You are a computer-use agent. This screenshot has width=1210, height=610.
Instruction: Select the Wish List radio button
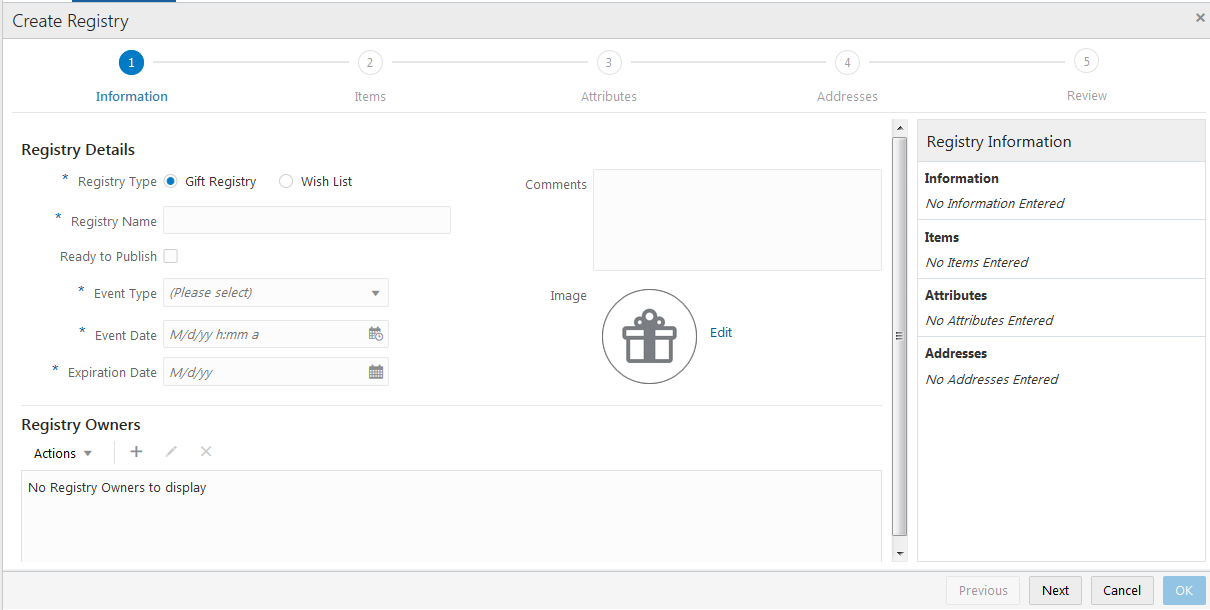click(x=286, y=181)
